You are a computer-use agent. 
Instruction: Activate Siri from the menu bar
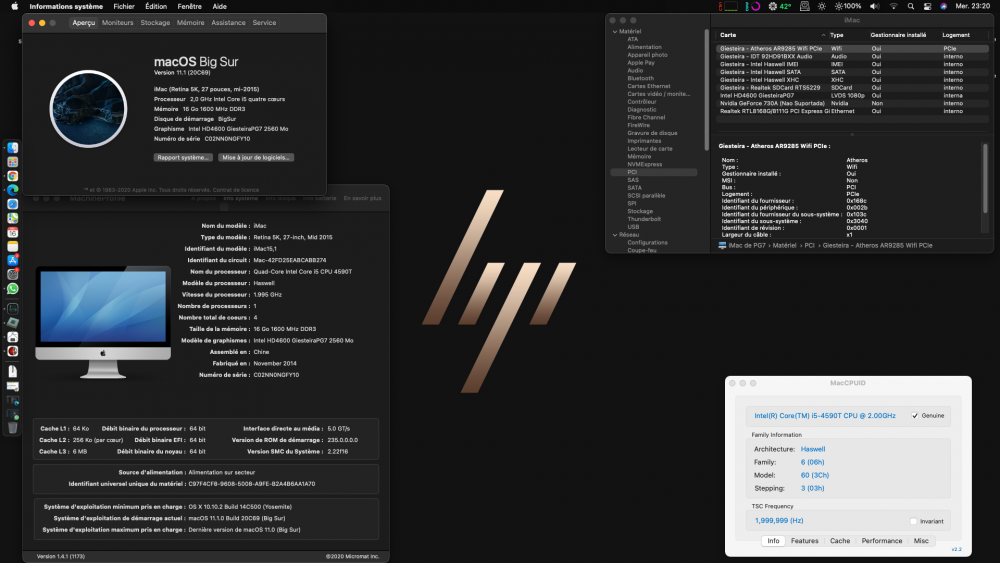pyautogui.click(x=943, y=6)
